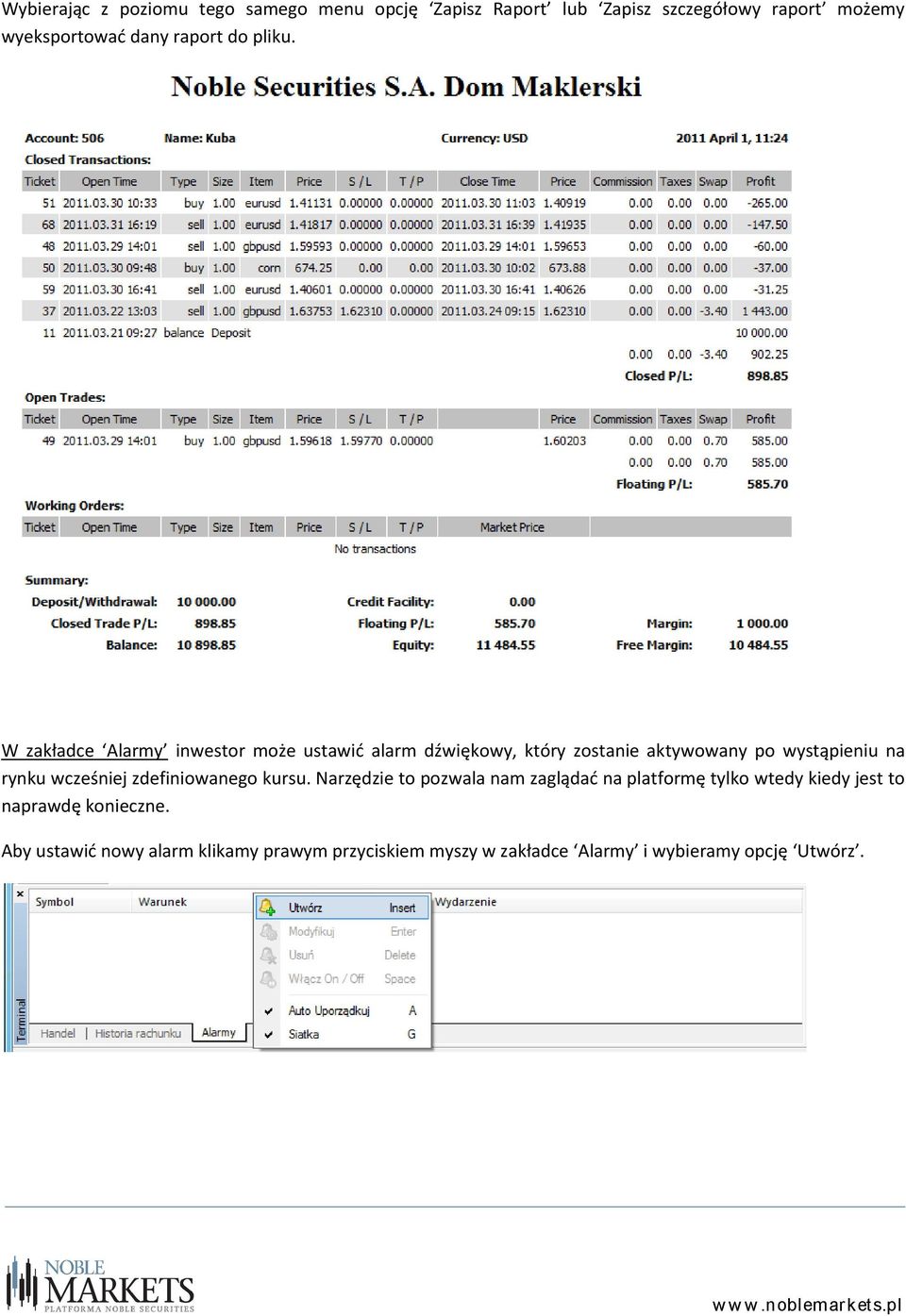906x1316 pixels.
Task: Click the balance value 10 898.85
Action: tap(206, 645)
